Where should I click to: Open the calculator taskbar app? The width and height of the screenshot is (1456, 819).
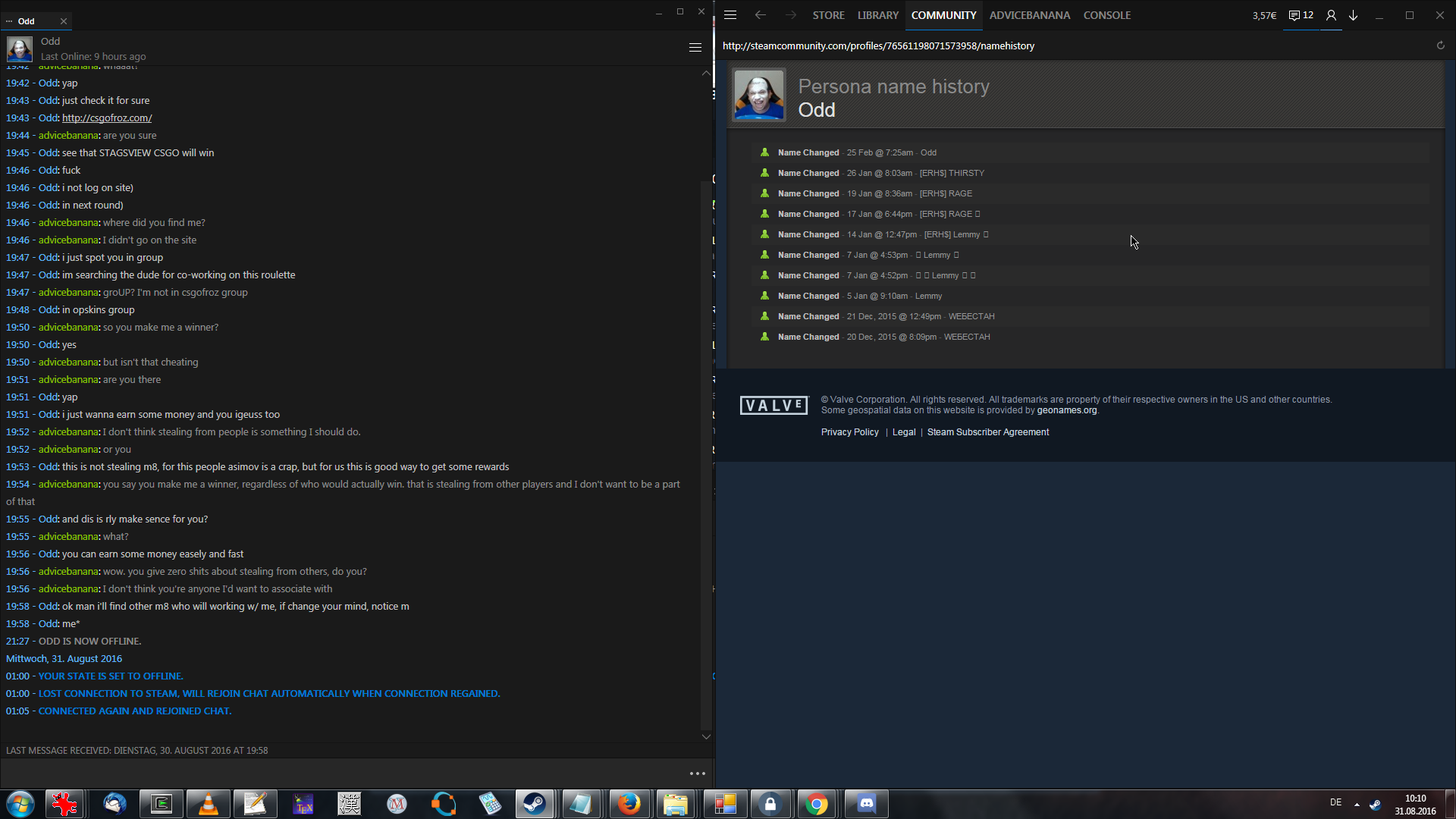pyautogui.click(x=491, y=804)
